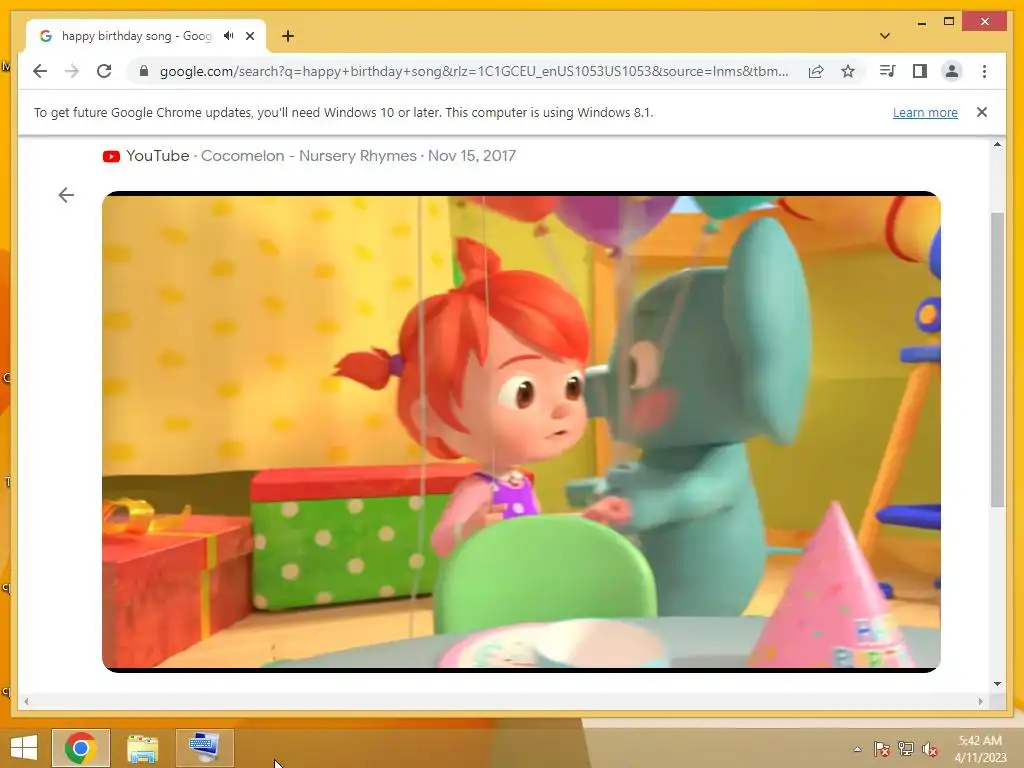Go back with the browser back arrow
1024x768 pixels.
(x=40, y=71)
